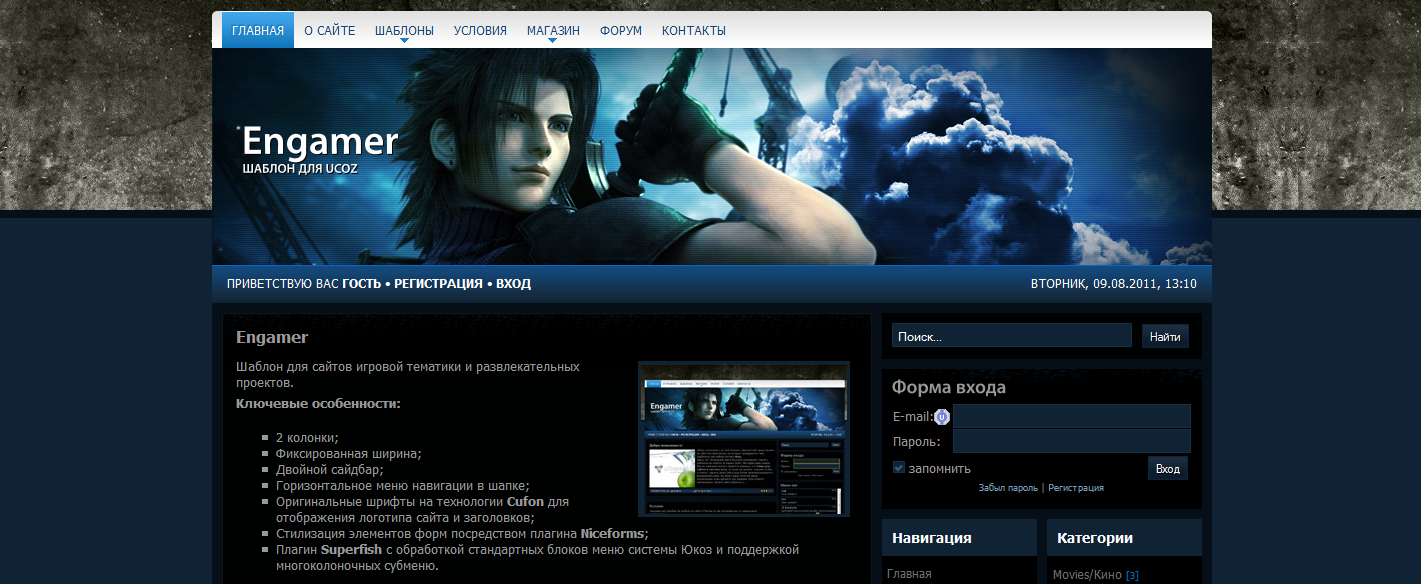Focus the E-mail input field
The image size is (1421, 584).
[1072, 416]
